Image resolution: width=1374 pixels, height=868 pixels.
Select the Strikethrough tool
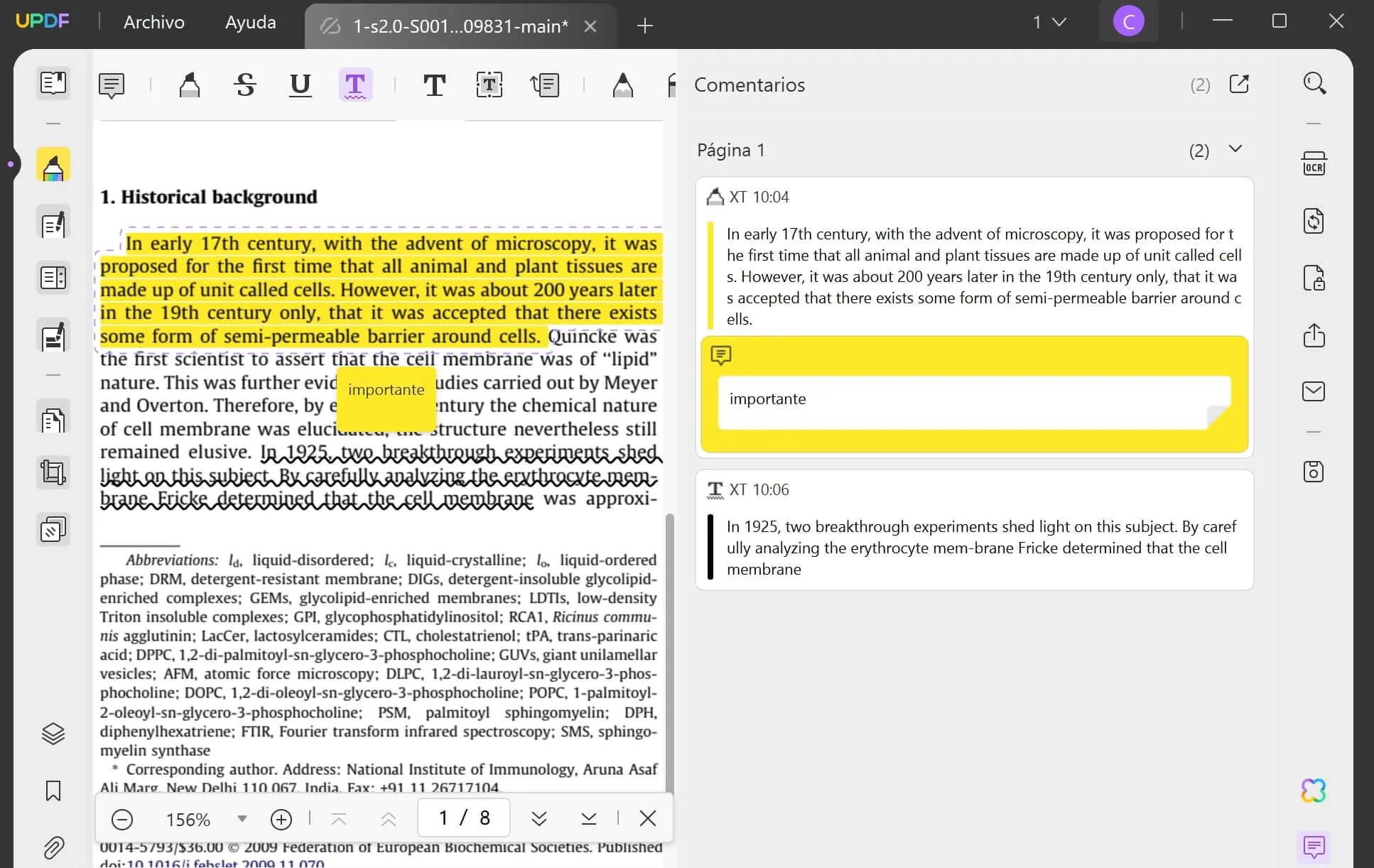pos(245,85)
